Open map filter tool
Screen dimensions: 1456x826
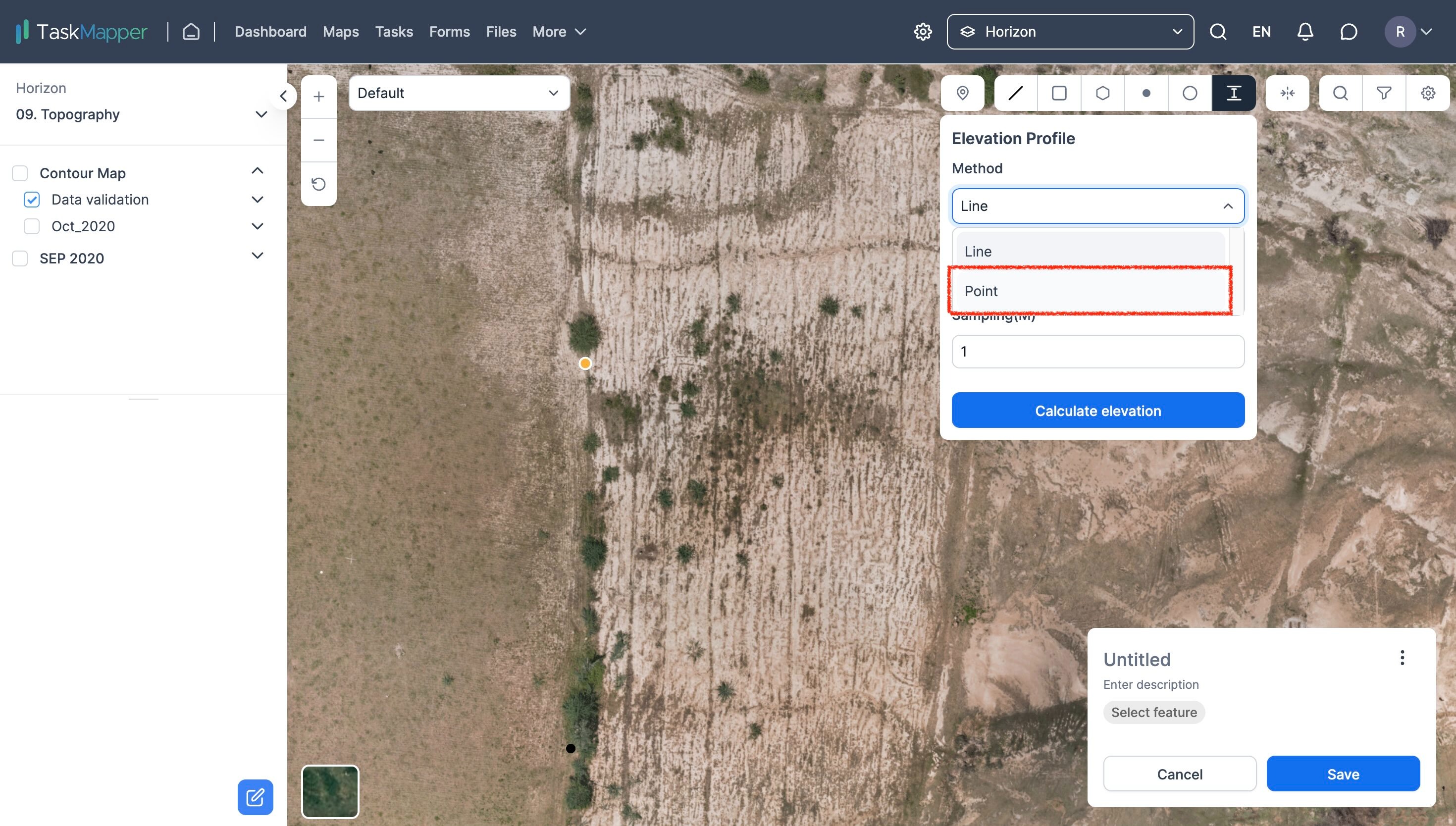(1384, 93)
